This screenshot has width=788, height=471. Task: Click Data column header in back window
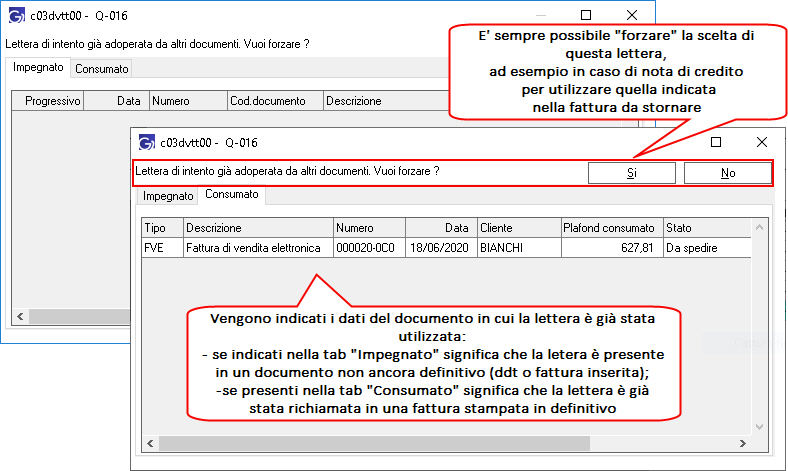[x=117, y=101]
